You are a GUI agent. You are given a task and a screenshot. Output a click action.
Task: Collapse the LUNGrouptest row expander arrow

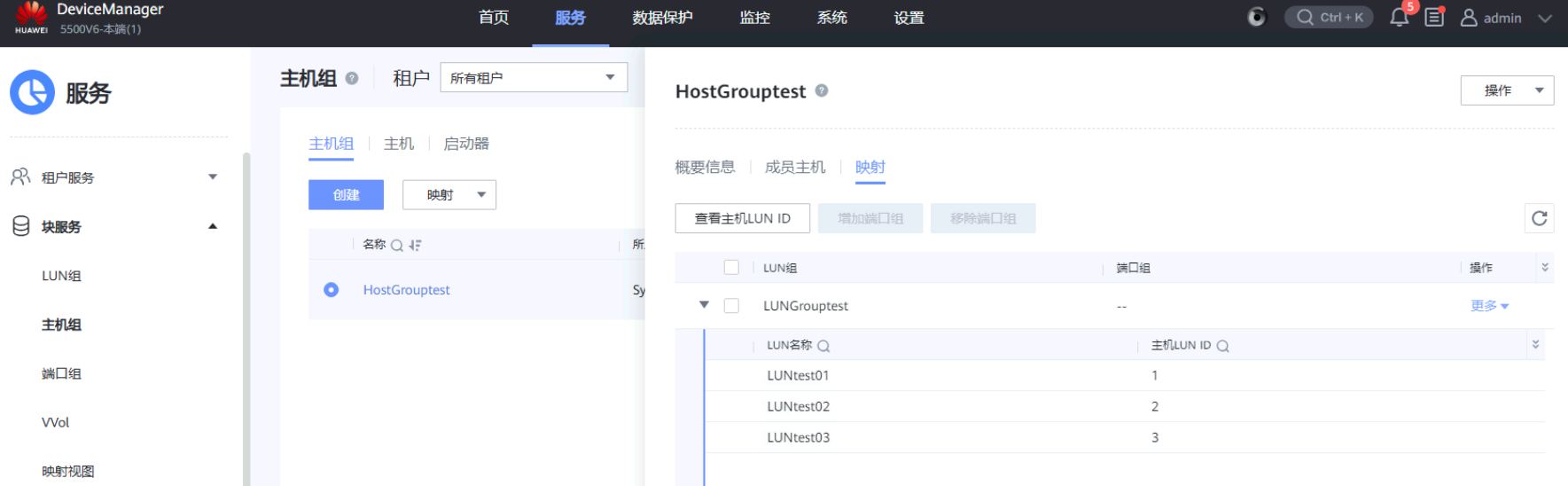[x=704, y=305]
